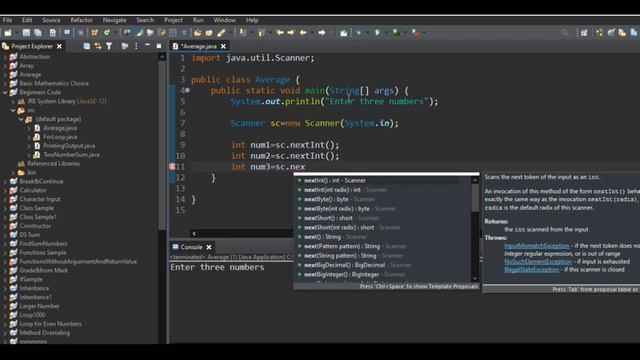640x360 pixels.
Task: Open the IllegalStateException link
Action: 532,270
